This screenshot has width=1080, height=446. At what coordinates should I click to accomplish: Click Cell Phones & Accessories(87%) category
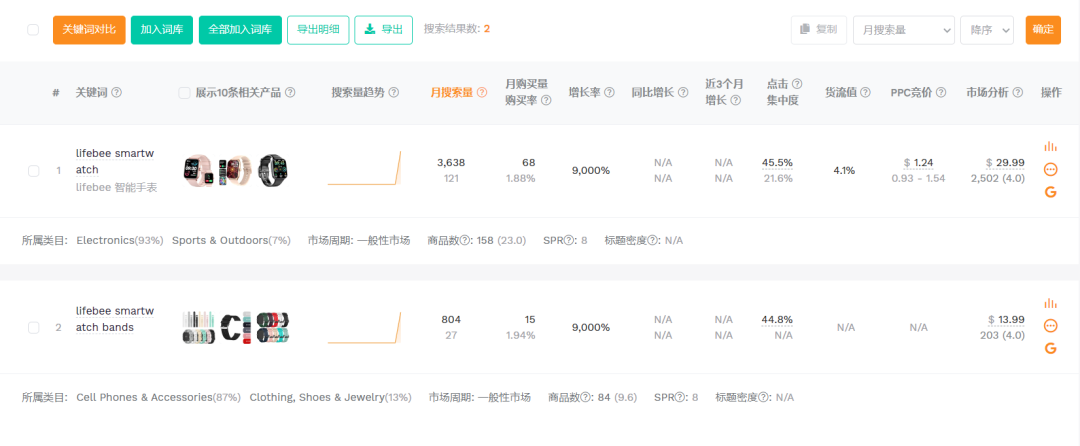[158, 397]
